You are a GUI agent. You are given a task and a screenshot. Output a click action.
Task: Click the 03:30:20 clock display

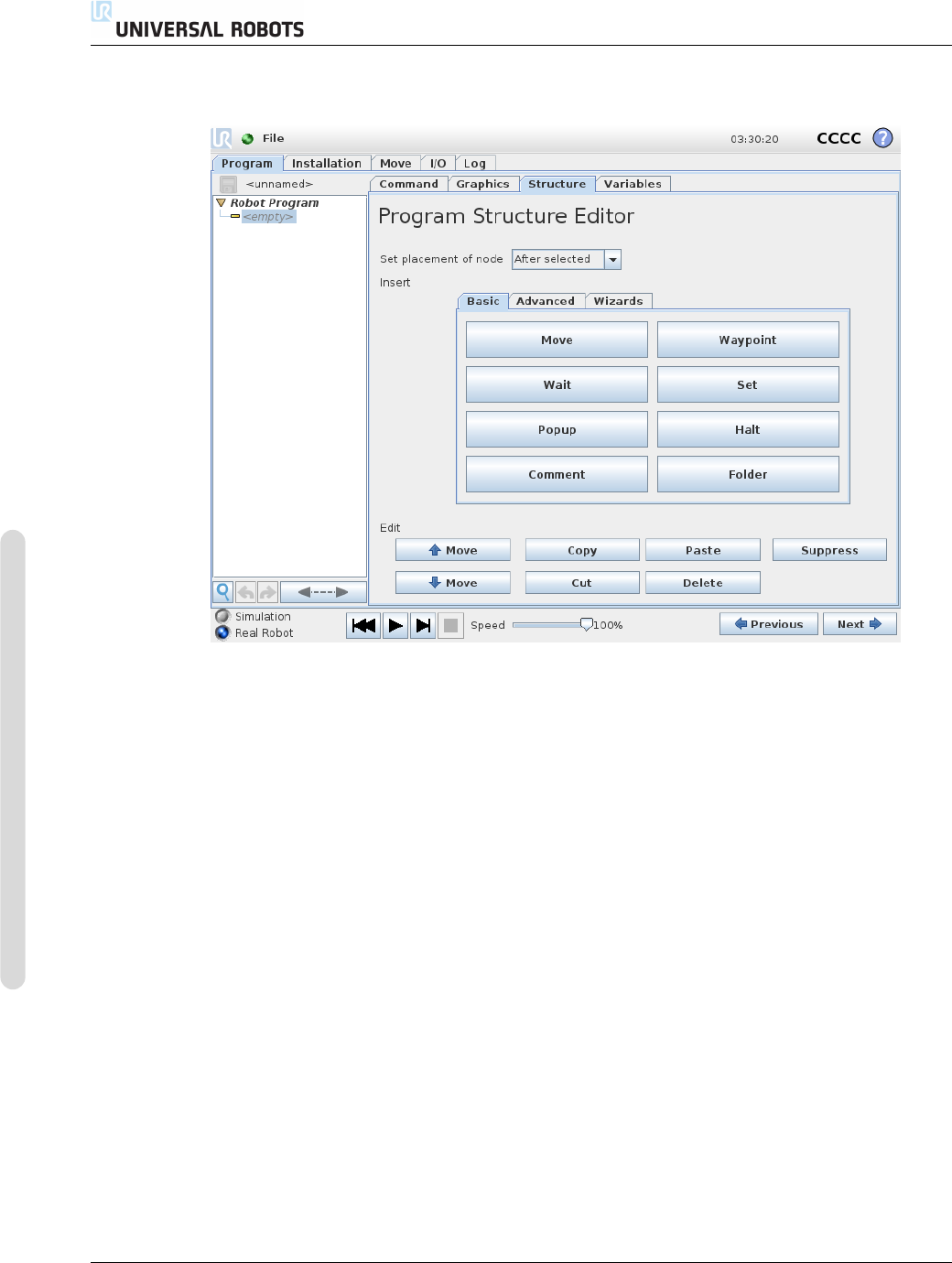[754, 139]
